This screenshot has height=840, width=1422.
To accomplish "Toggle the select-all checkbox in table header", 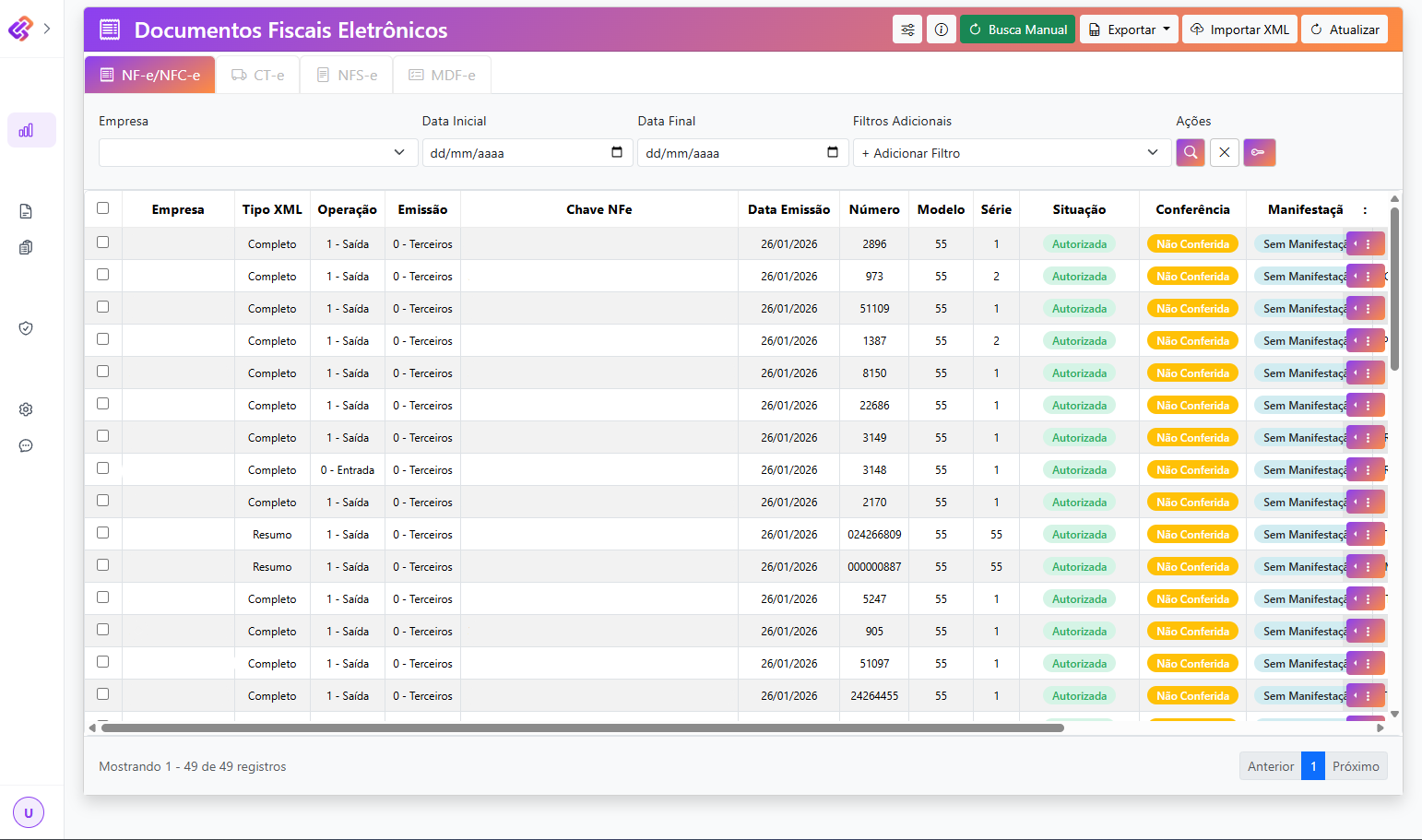I will tap(102, 208).
